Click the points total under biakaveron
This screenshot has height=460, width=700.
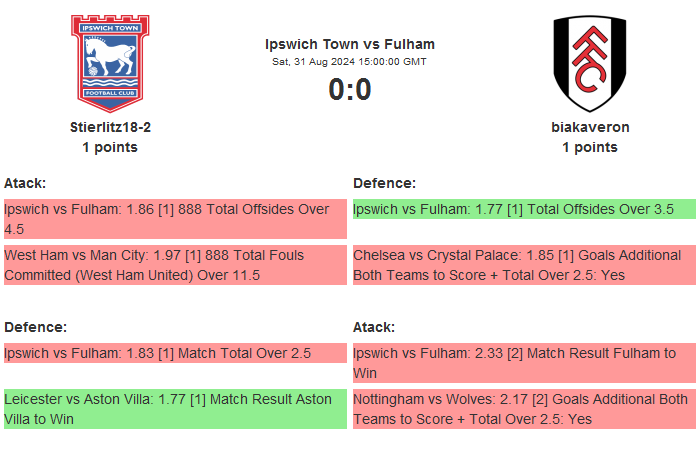[x=590, y=147]
